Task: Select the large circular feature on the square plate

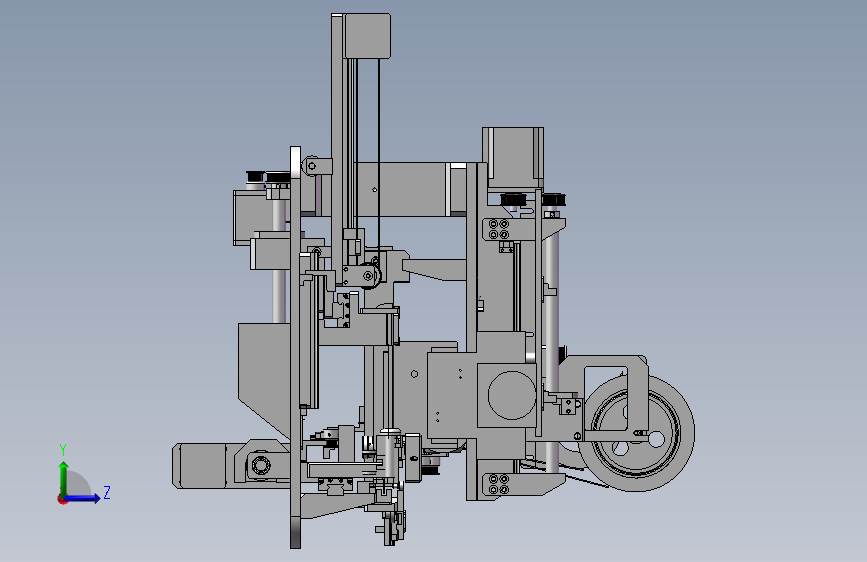Action: click(511, 395)
